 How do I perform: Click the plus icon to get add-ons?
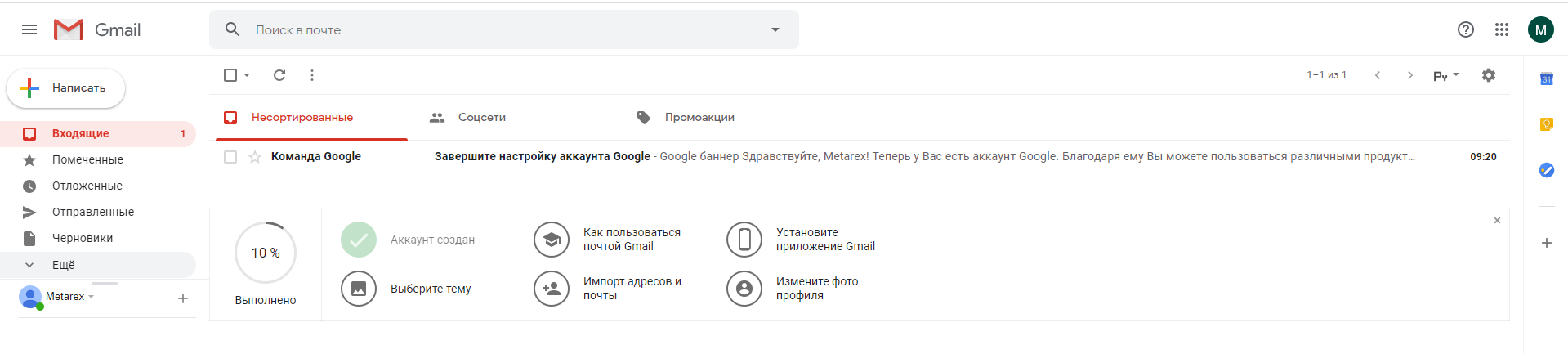1546,243
